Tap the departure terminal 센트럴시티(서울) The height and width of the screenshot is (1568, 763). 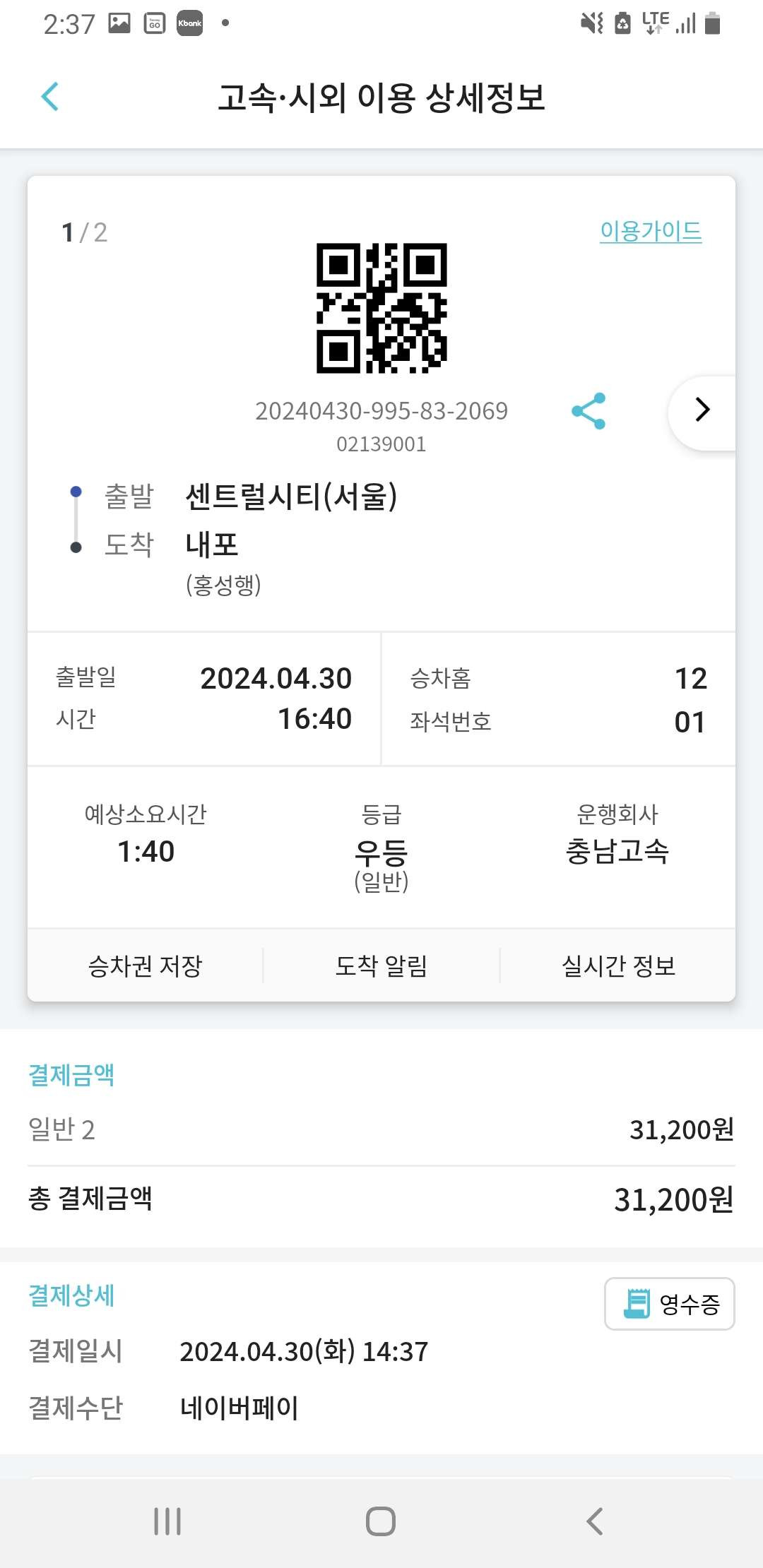[291, 496]
